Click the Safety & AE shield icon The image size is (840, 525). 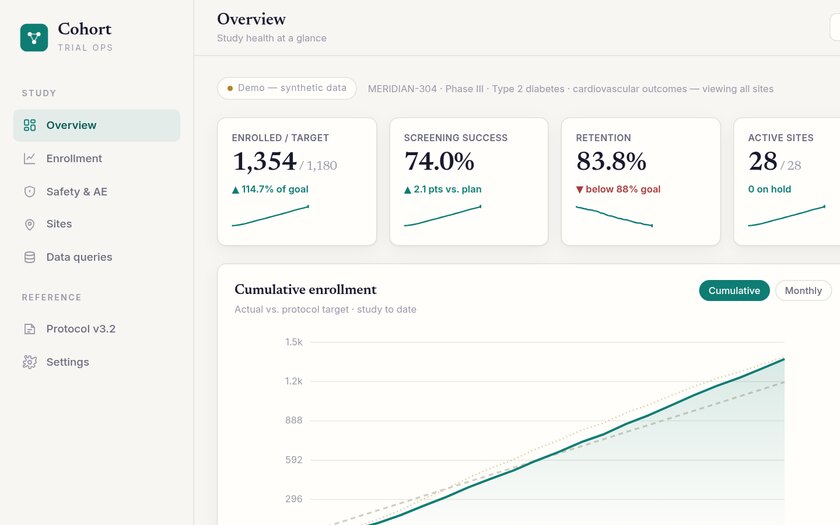[29, 192]
